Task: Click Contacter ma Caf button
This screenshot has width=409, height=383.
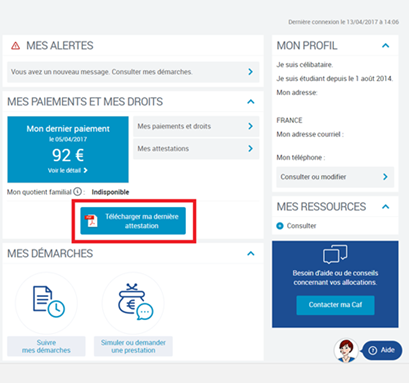Action: (x=335, y=305)
